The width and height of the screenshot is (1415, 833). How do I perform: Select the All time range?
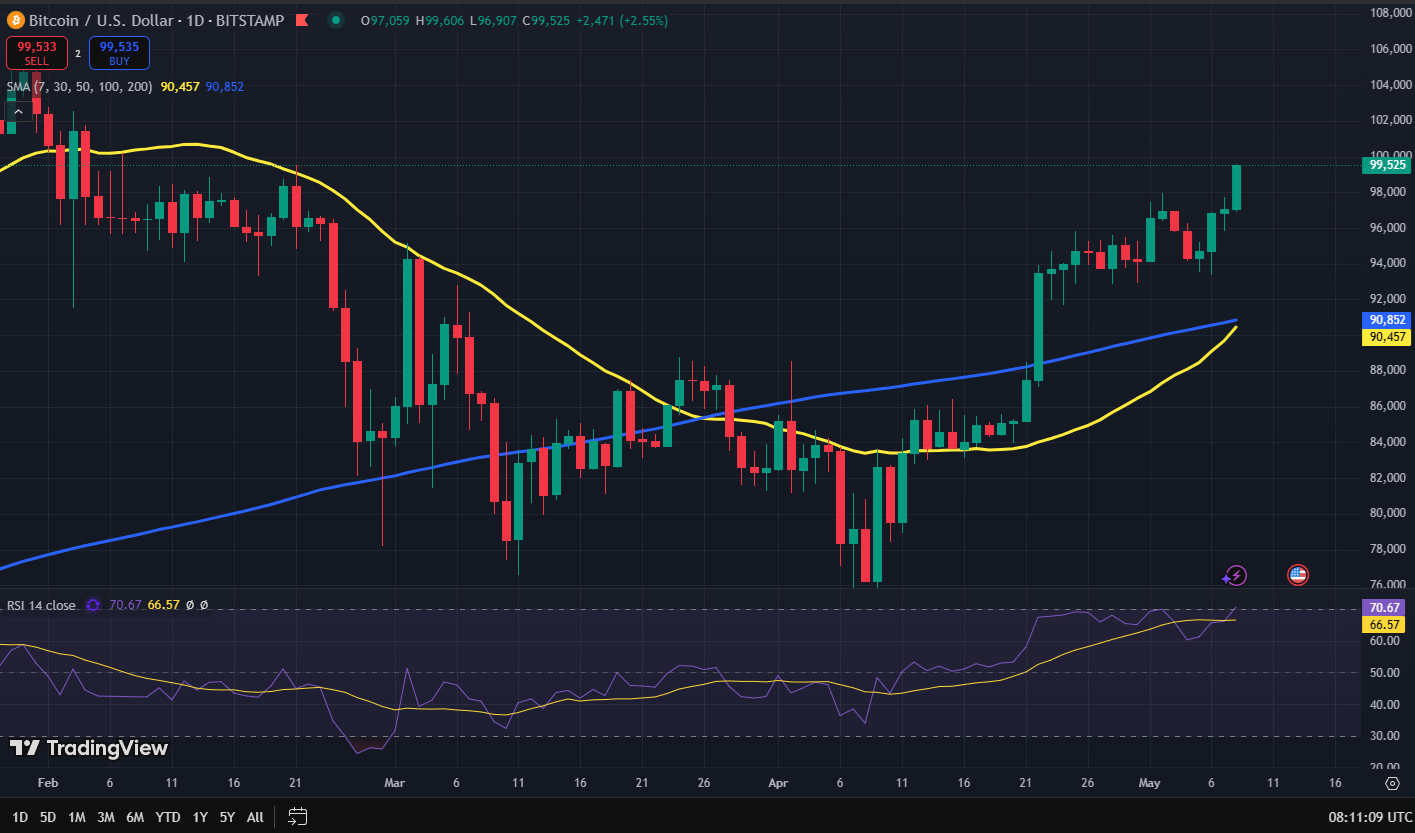[x=255, y=817]
